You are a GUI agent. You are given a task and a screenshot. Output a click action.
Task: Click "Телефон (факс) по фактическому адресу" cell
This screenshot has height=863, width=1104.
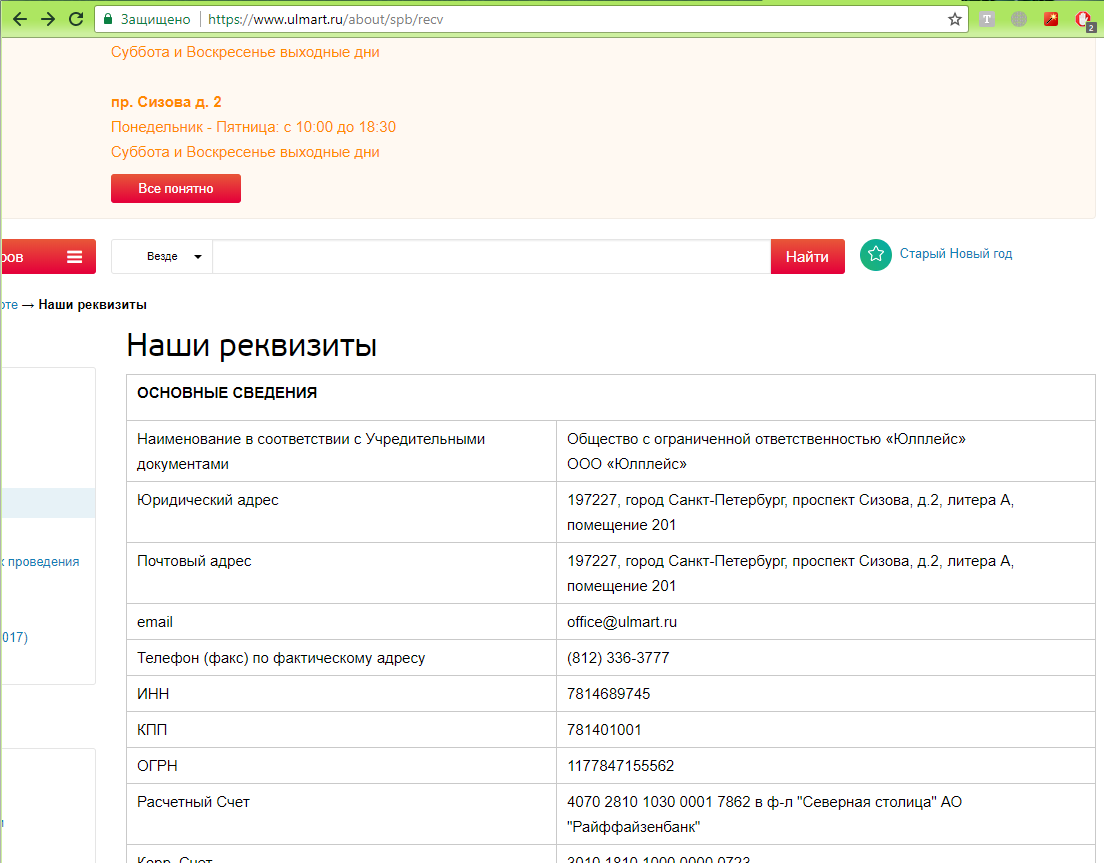(341, 657)
